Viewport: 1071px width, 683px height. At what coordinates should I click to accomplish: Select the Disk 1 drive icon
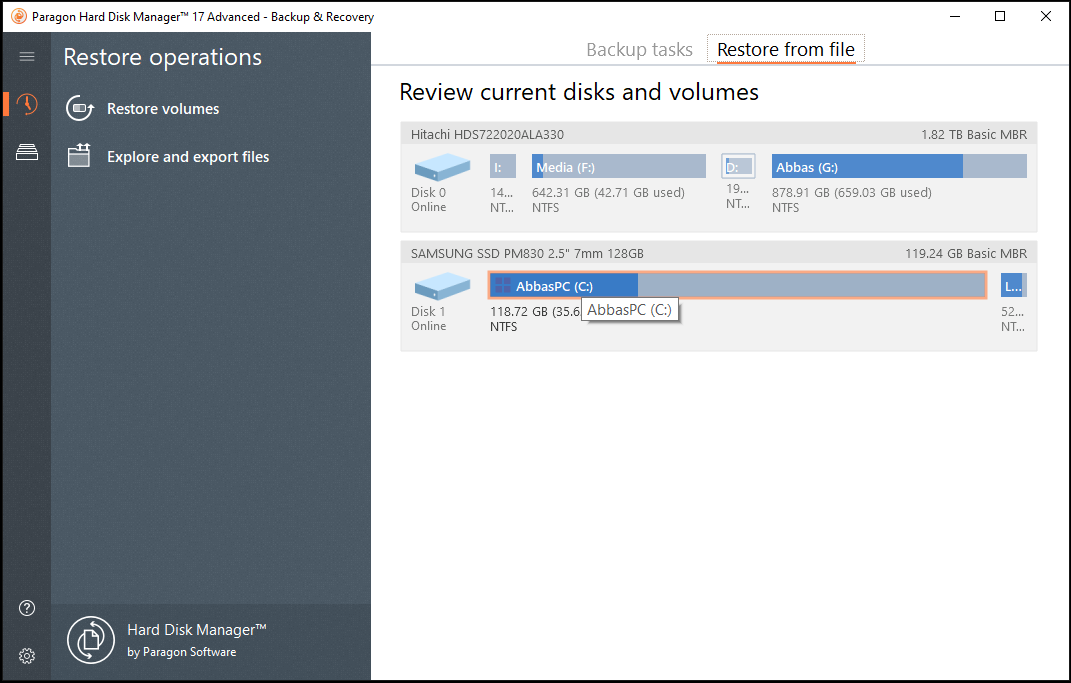442,286
